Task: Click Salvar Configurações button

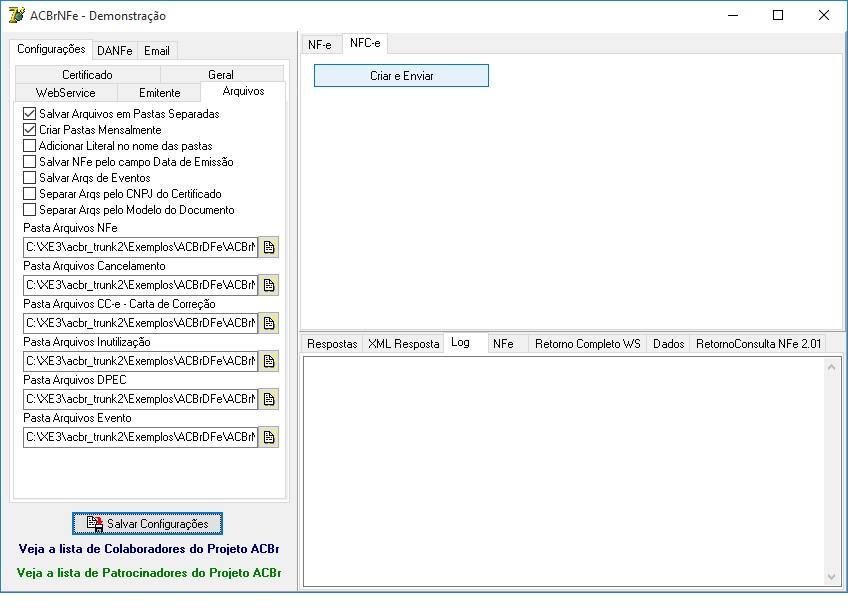Action: coord(148,524)
